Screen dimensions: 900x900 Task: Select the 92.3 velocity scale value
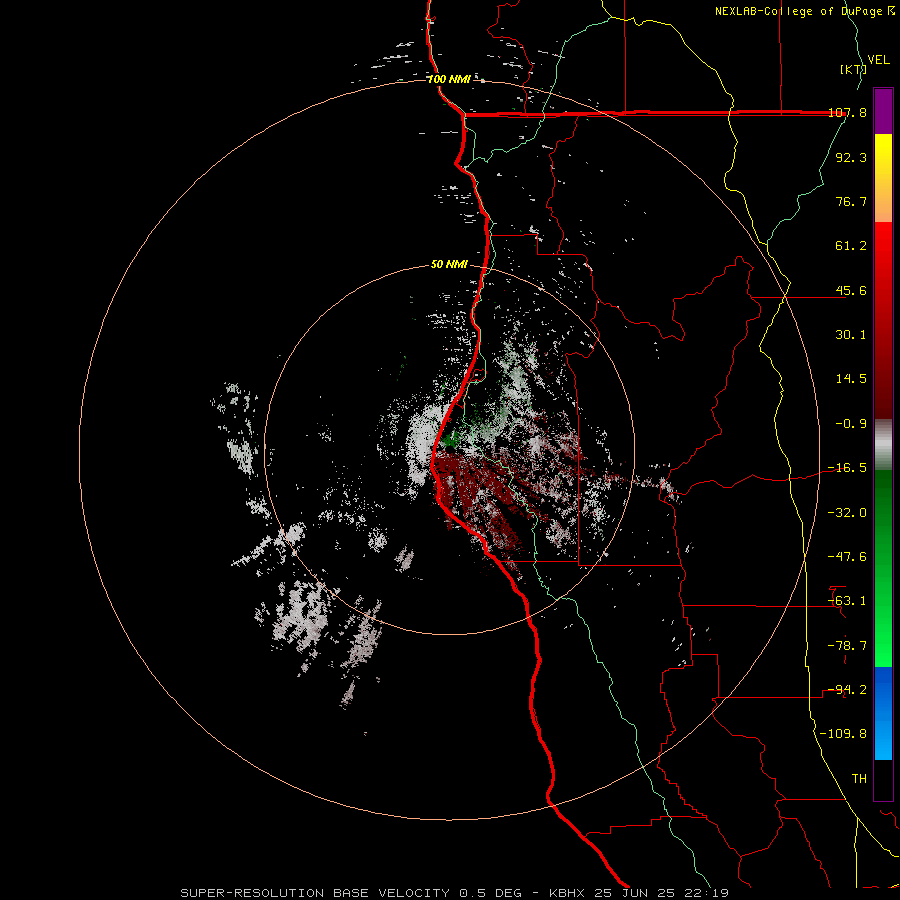[851, 157]
